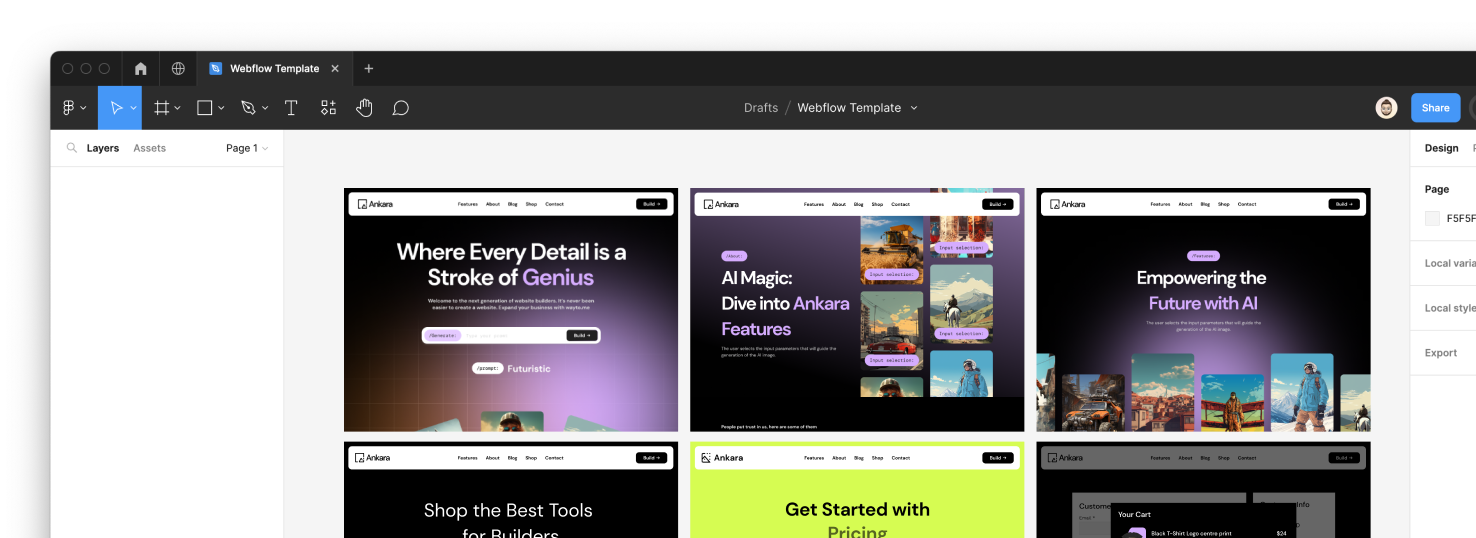Click Build button in Empowering the Future nav
Screen dimensions: 1476x538
pyautogui.click(x=1344, y=204)
